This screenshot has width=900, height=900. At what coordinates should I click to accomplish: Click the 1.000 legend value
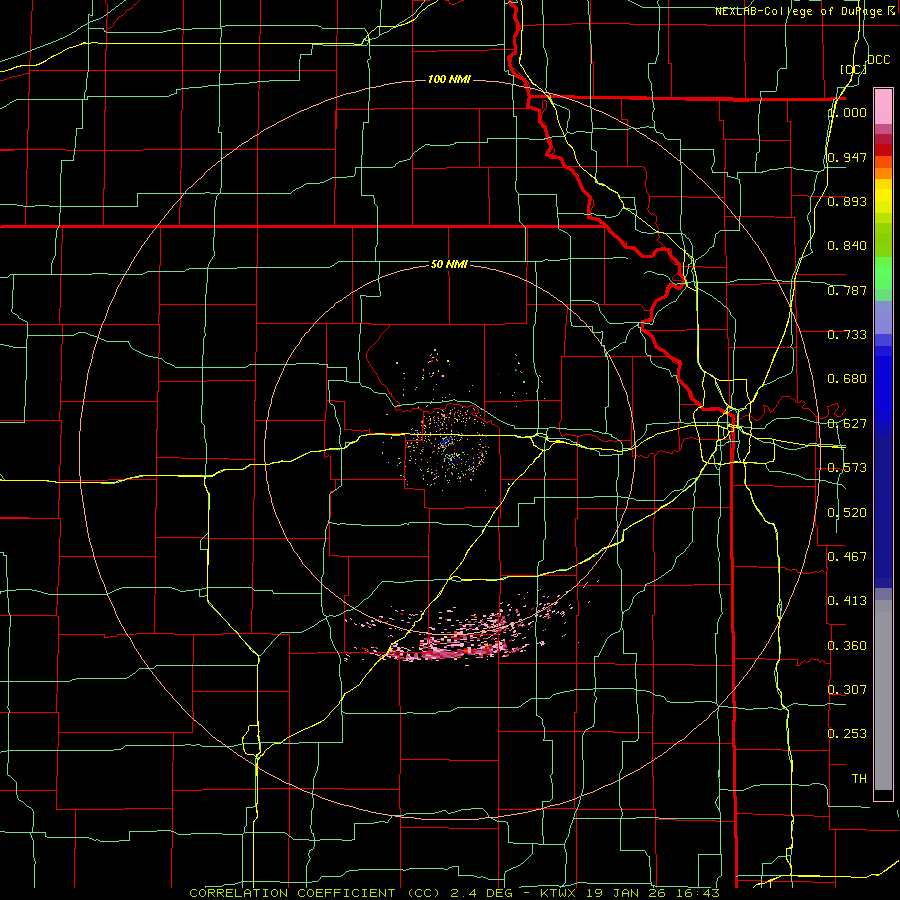click(x=847, y=112)
